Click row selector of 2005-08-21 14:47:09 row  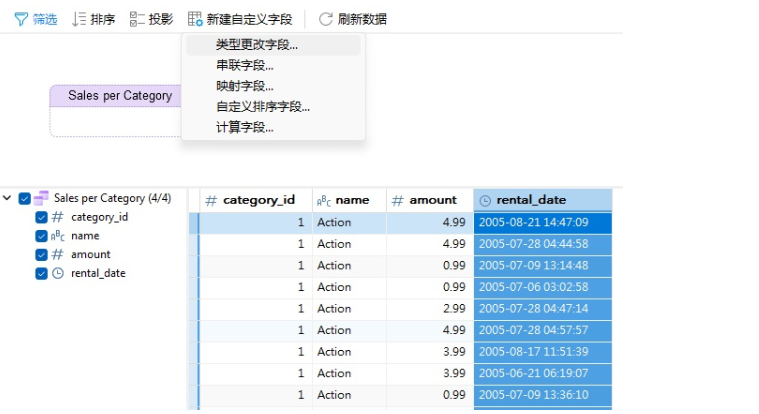pos(194,223)
